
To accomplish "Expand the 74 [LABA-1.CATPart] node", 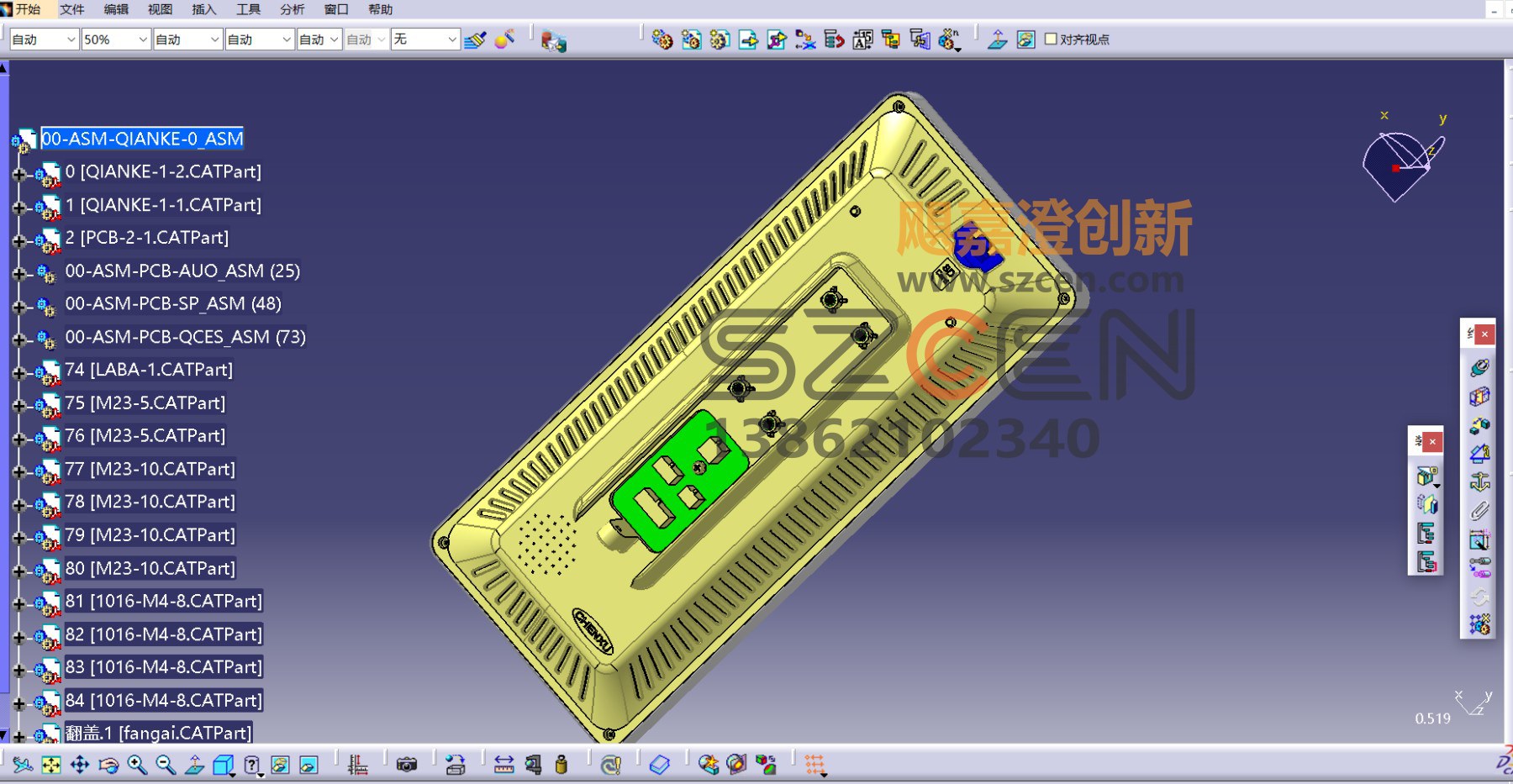I will [18, 373].
